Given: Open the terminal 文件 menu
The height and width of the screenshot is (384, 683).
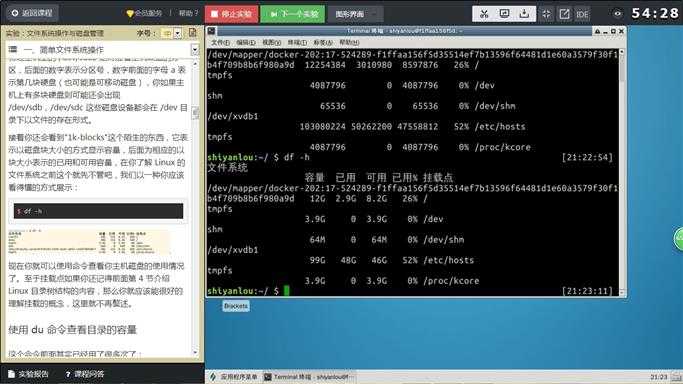Looking at the screenshot, I should pyautogui.click(x=220, y=42).
